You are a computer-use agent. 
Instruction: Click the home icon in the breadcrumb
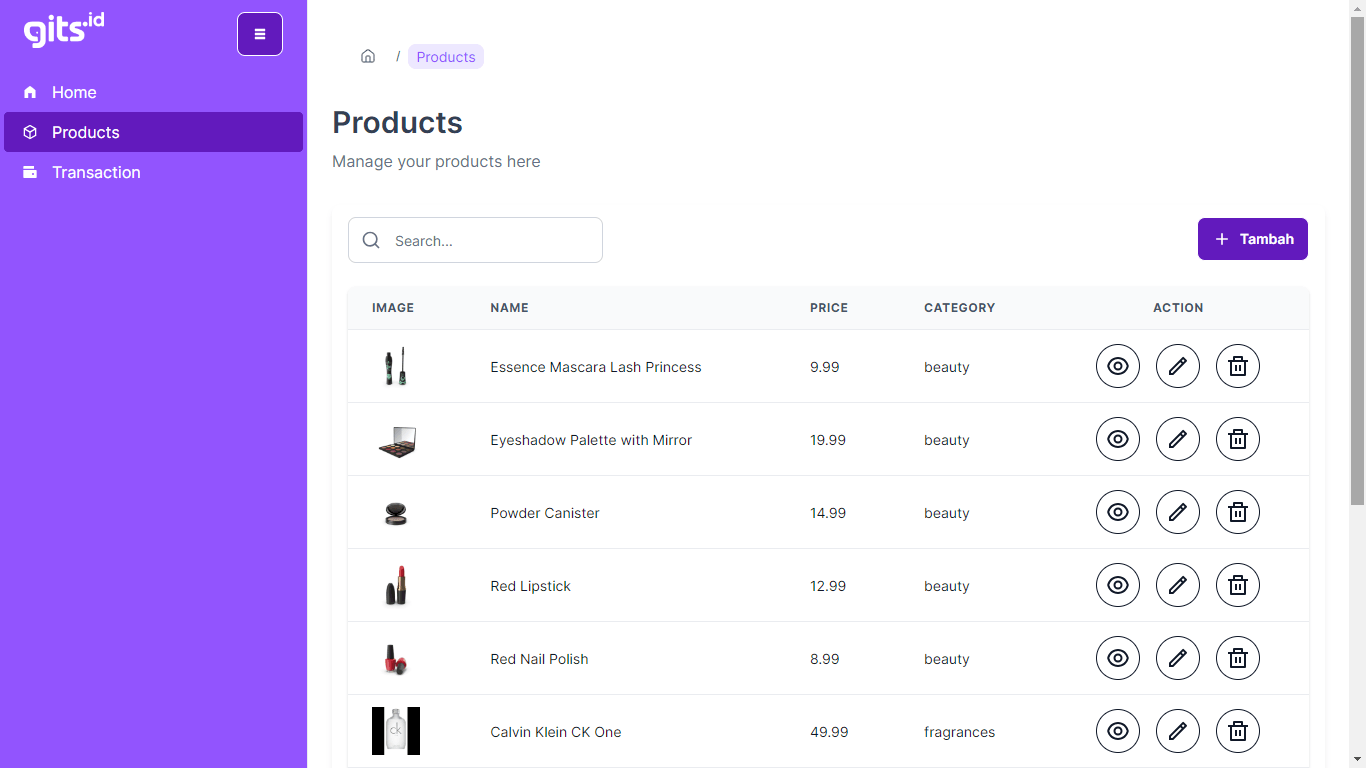point(368,57)
